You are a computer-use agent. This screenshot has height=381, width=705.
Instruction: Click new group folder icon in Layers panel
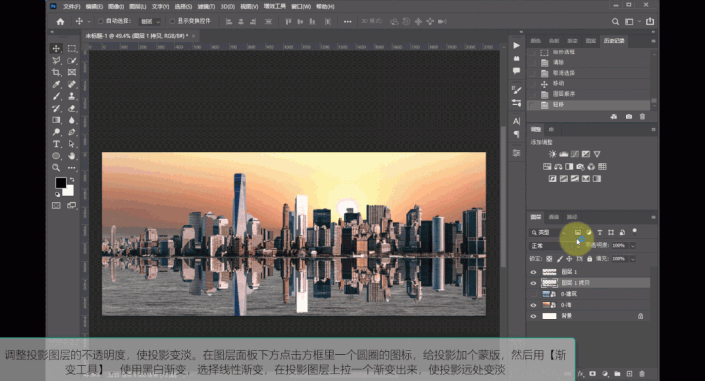coord(617,373)
